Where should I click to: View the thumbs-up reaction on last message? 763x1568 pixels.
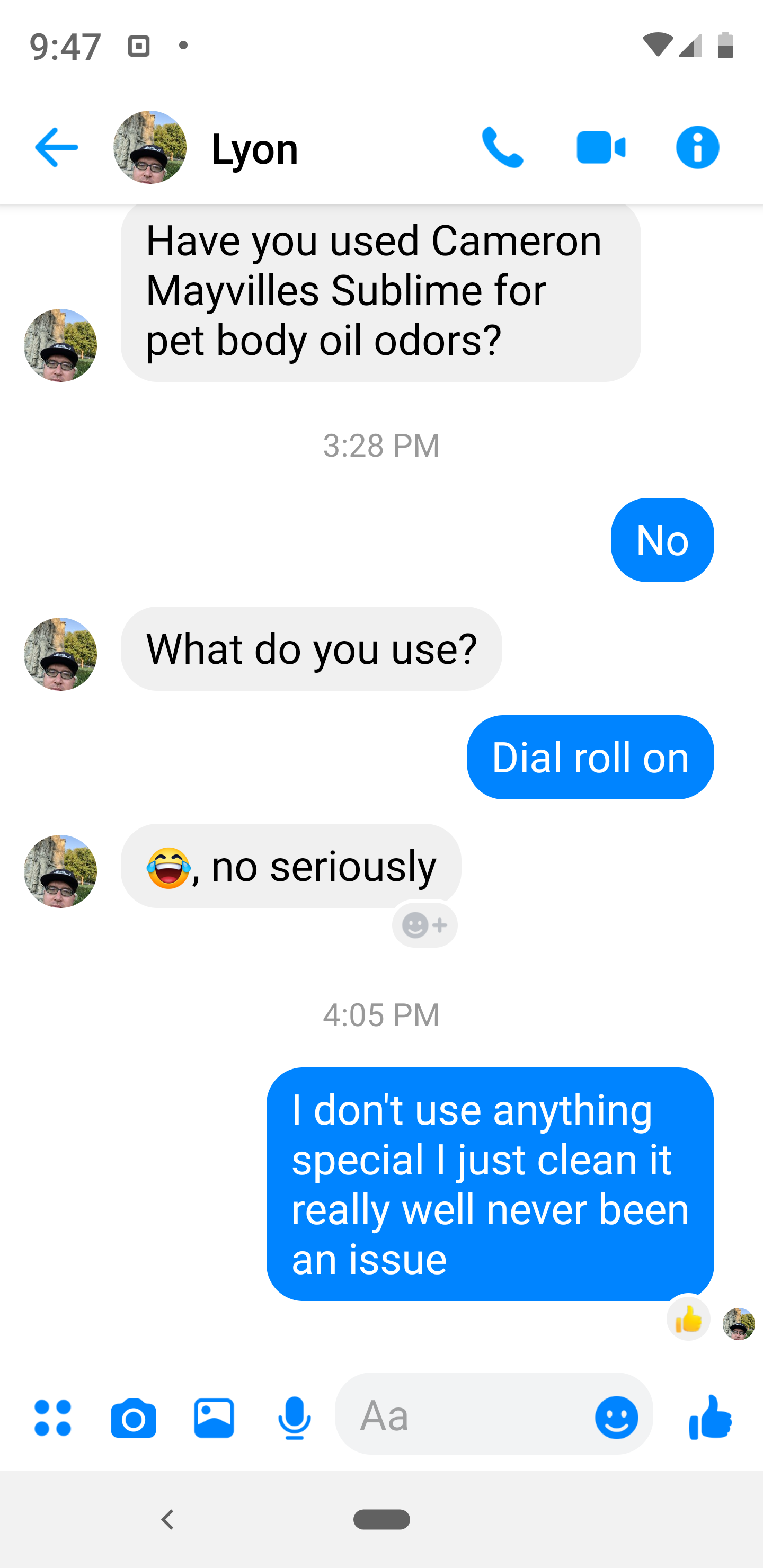[x=688, y=1320]
